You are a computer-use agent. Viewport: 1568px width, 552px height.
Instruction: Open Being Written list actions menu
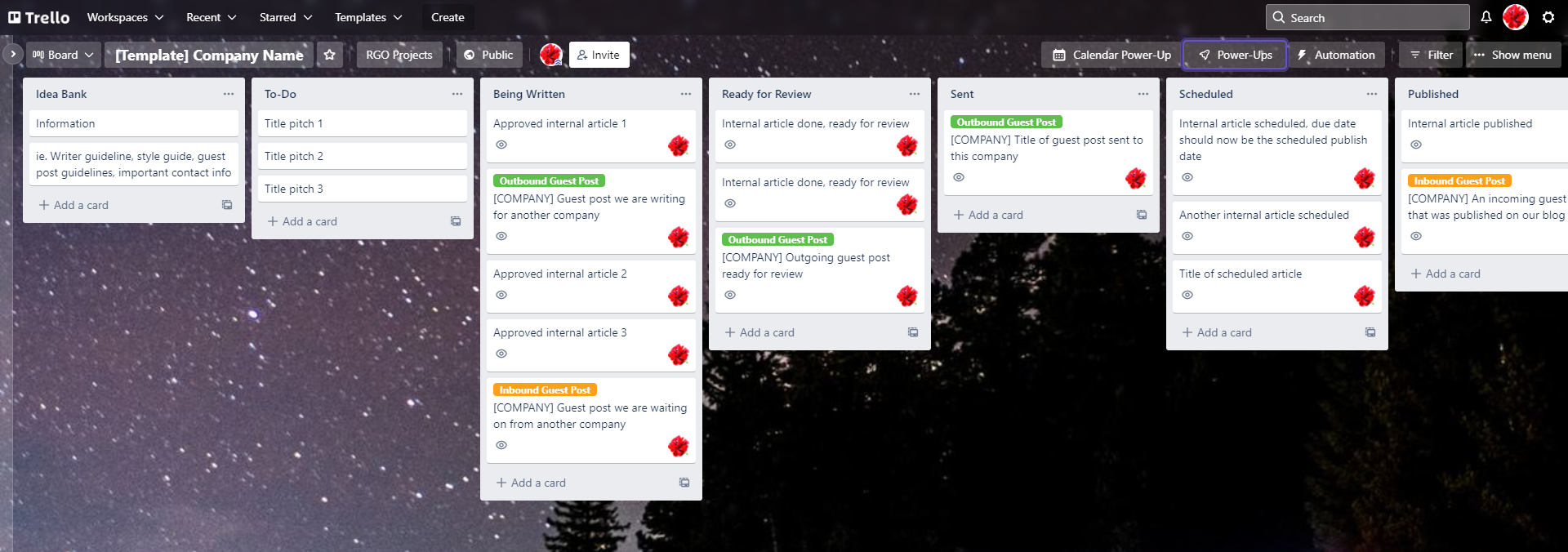(686, 94)
